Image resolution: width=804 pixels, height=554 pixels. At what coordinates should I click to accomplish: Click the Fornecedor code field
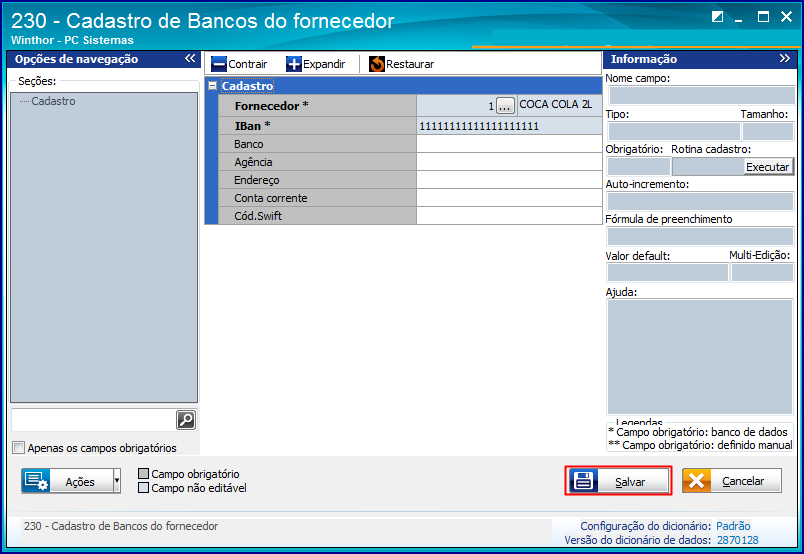point(456,106)
